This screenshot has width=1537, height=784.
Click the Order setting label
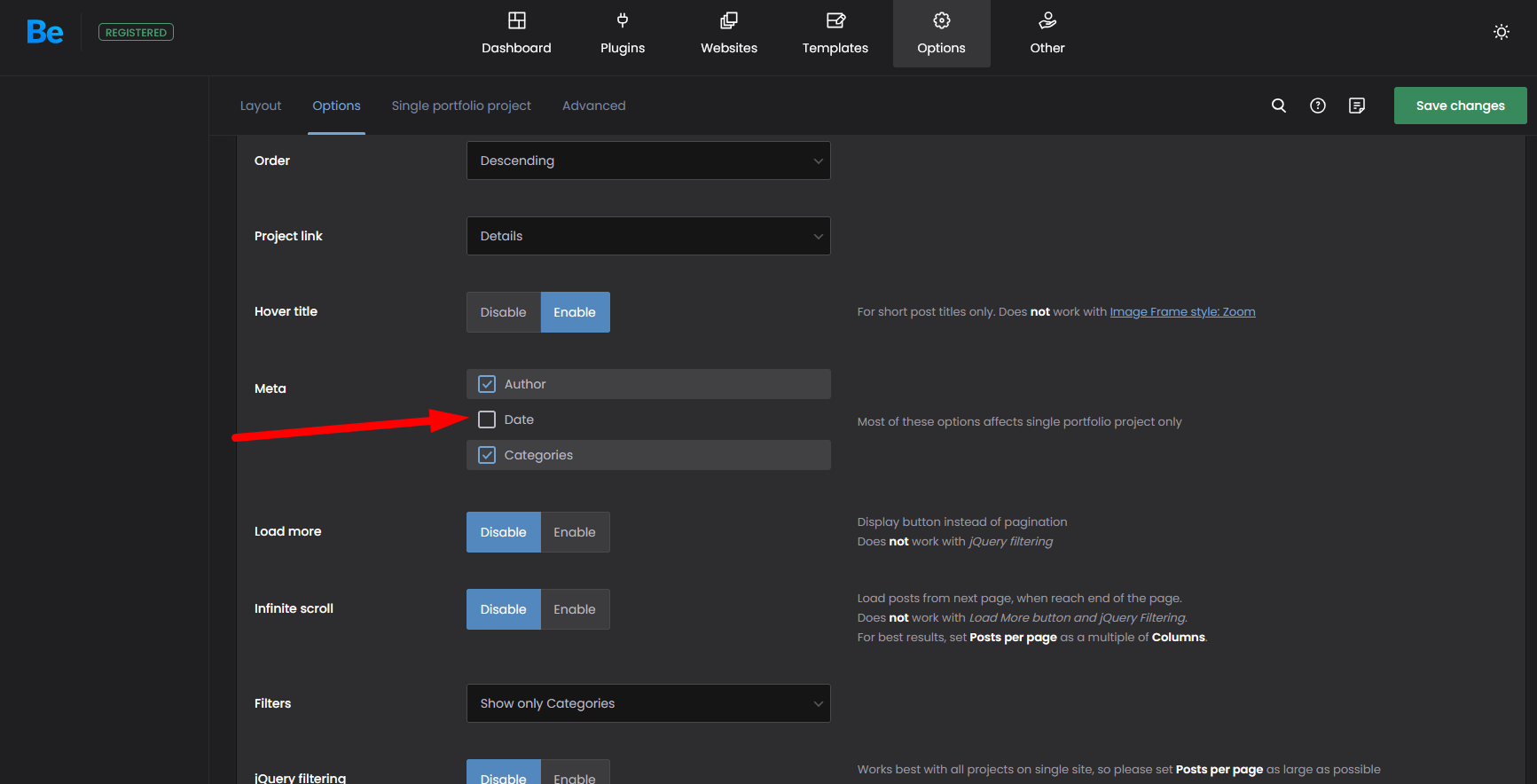point(272,161)
